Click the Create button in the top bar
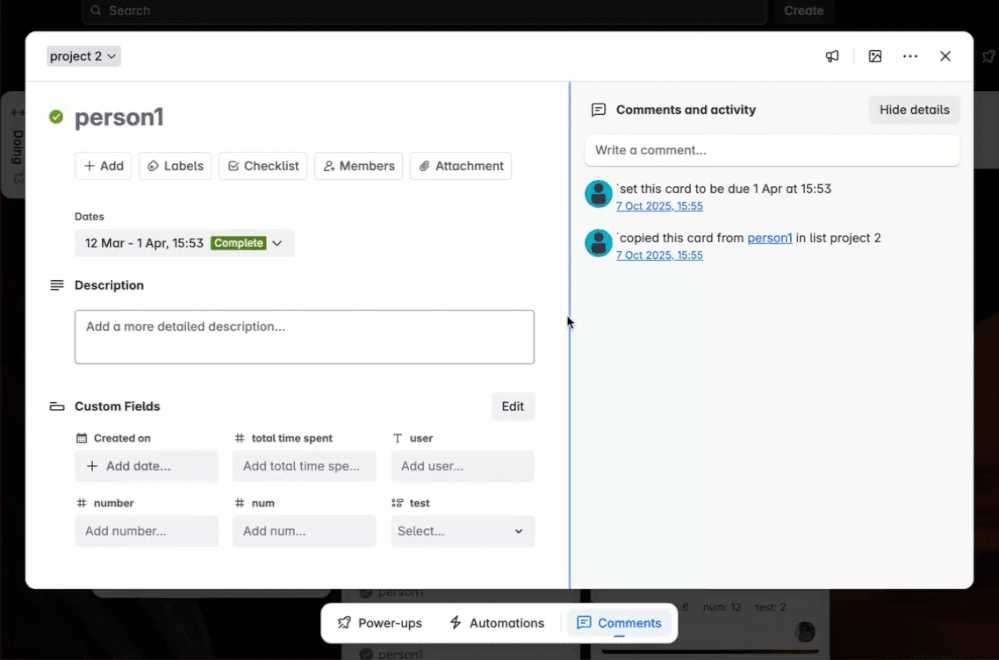999x660 pixels. 803,11
